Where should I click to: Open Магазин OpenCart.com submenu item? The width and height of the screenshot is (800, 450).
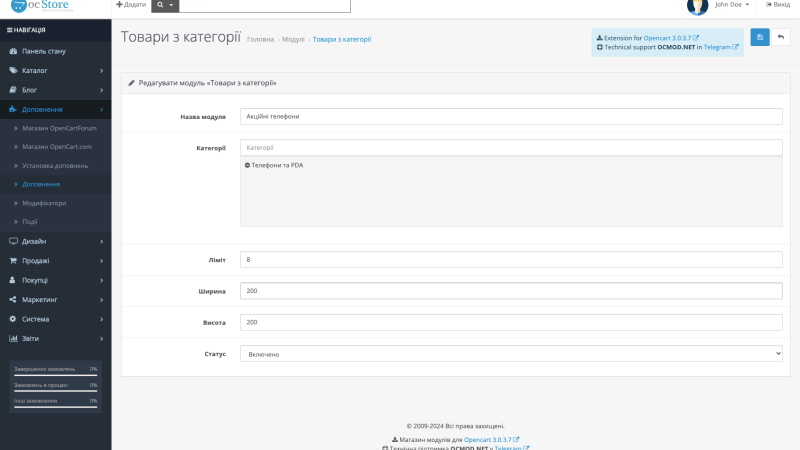[x=57, y=146]
